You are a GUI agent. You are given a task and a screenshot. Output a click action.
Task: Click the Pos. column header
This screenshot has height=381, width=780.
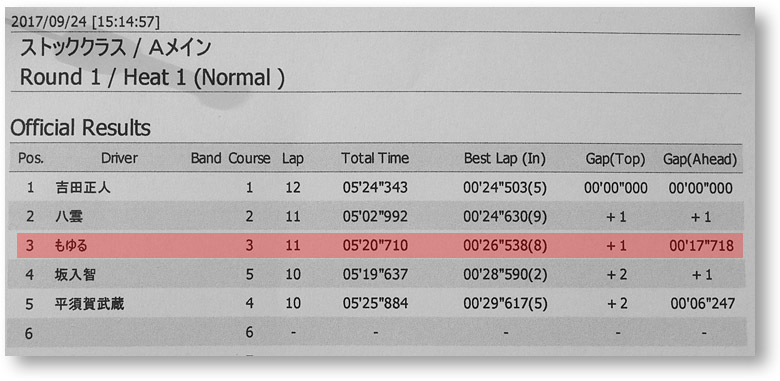pos(31,159)
